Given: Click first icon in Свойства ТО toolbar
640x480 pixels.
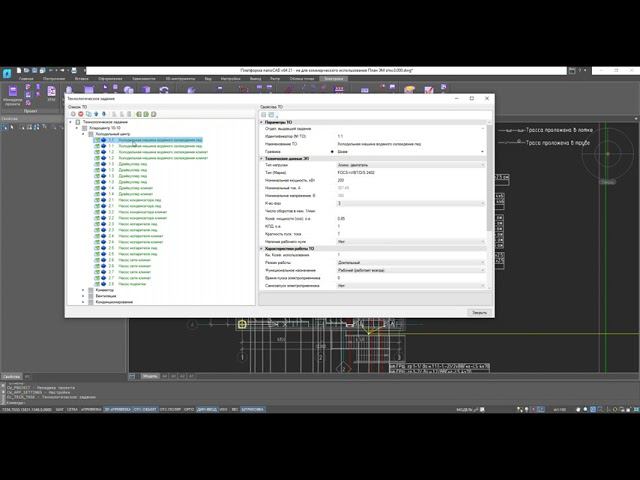Looking at the screenshot, I should 264,114.
